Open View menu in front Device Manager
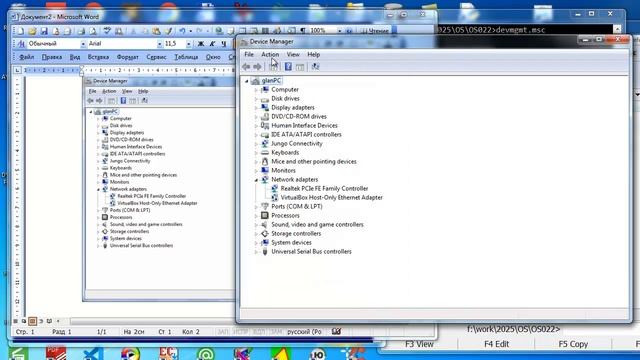640x360 pixels. (x=293, y=54)
